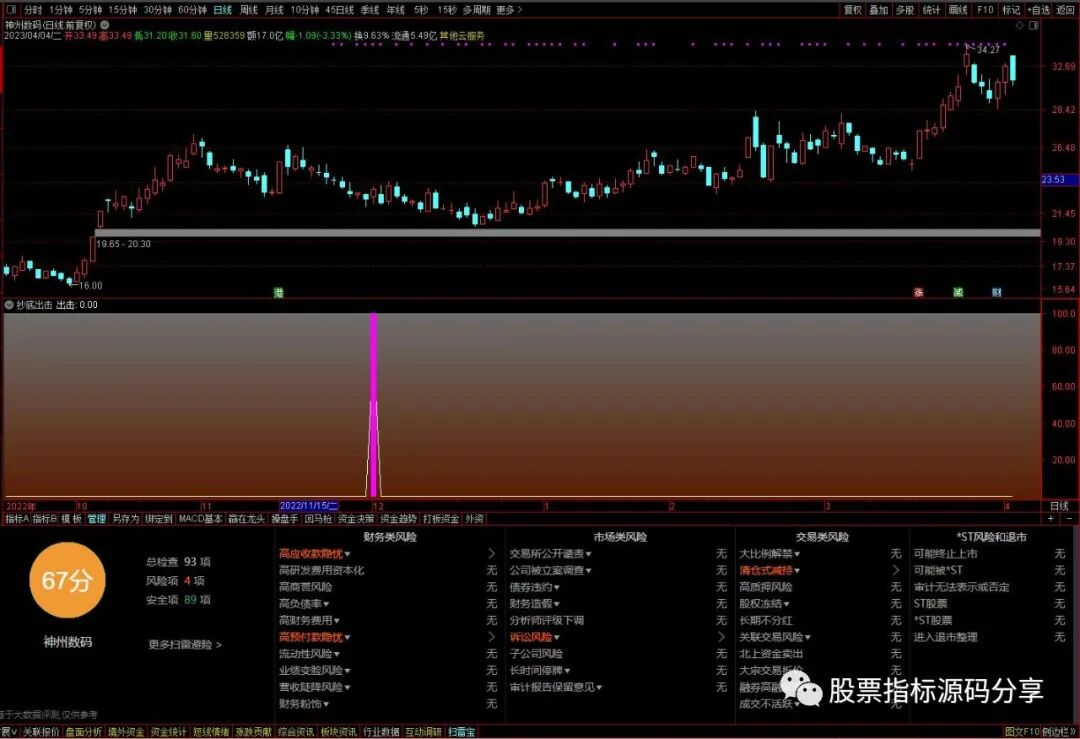
Task: Open 扫雷宝 bottom tab
Action: [461, 731]
